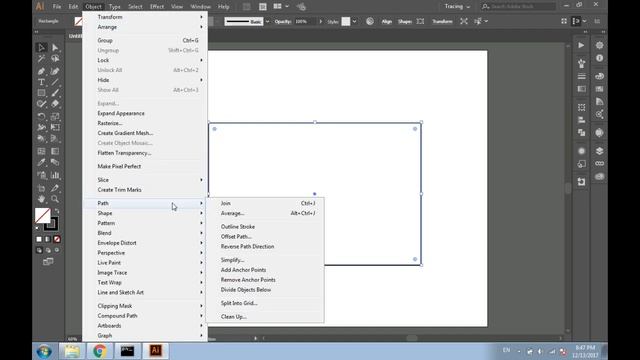This screenshot has width=640, height=360.
Task: Set default fill and stroke
Action: (38, 228)
